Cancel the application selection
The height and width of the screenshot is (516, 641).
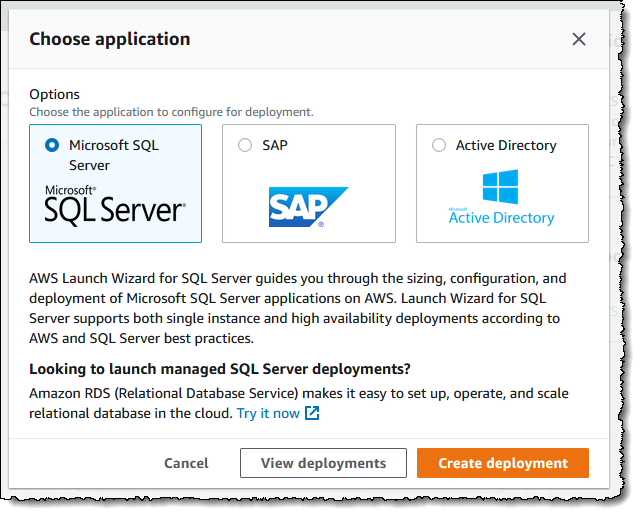point(186,463)
